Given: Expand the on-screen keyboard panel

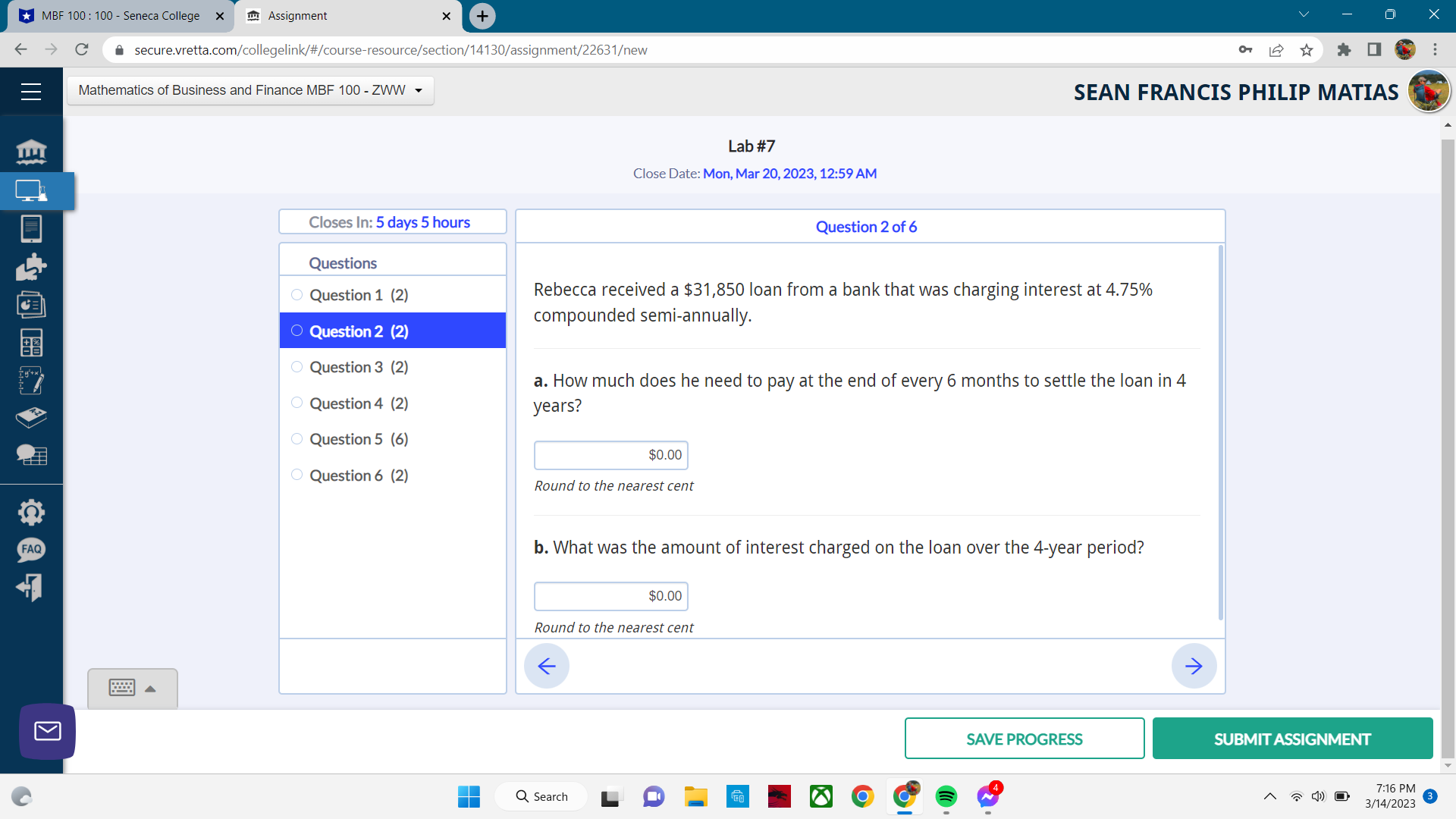Looking at the screenshot, I should tap(133, 689).
